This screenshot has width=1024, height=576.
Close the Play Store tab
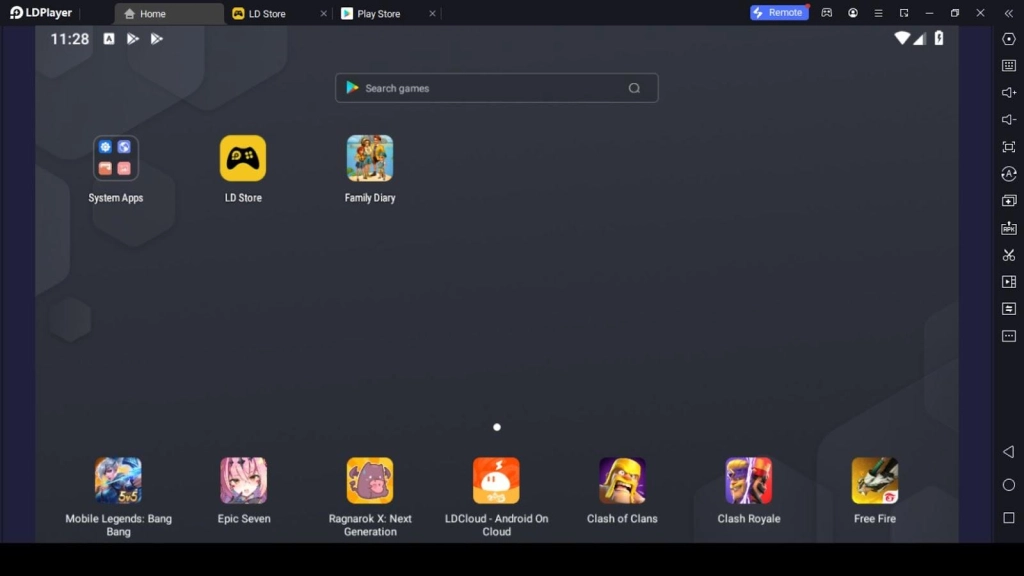pyautogui.click(x=432, y=14)
